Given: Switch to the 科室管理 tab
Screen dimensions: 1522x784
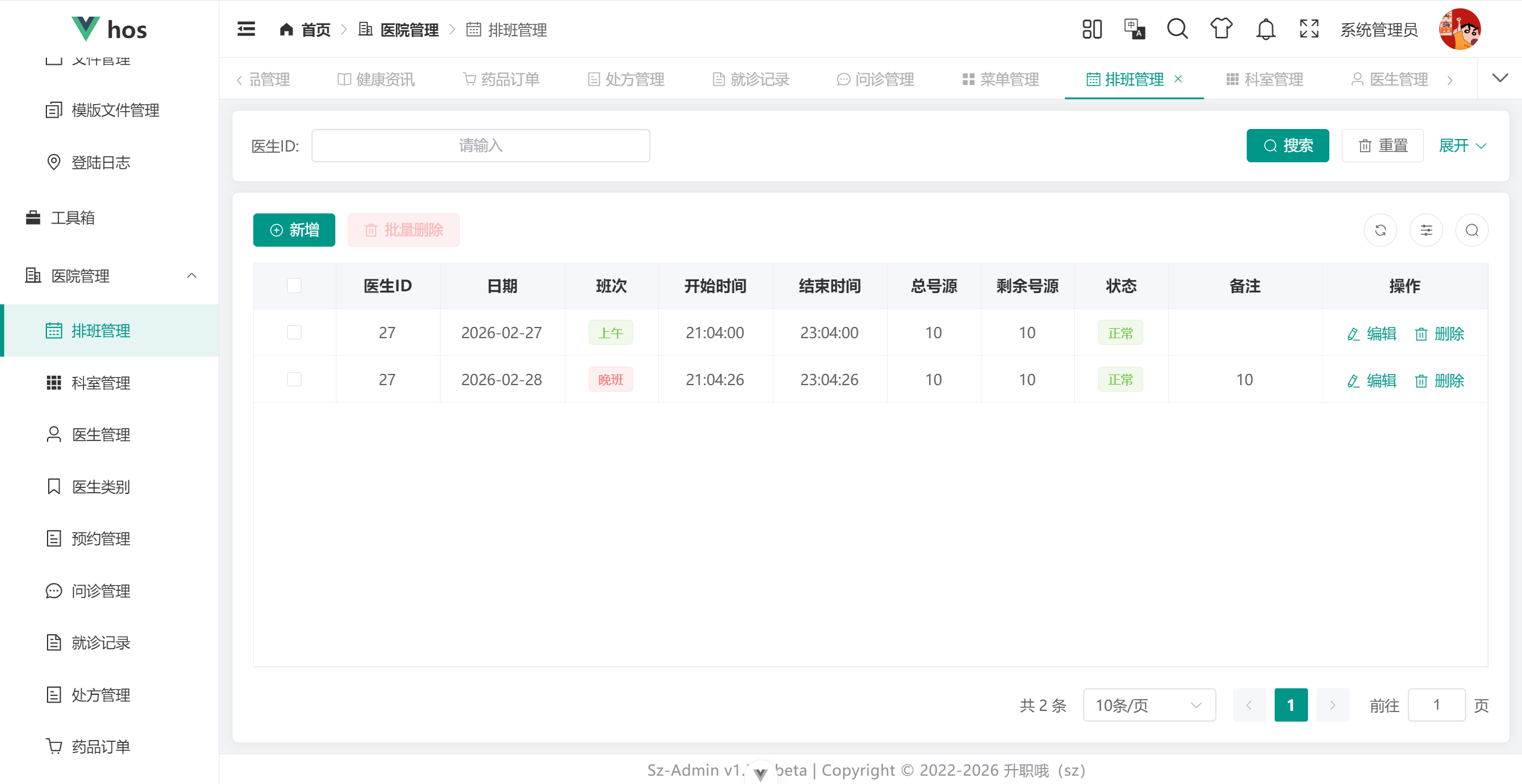Looking at the screenshot, I should (1265, 79).
